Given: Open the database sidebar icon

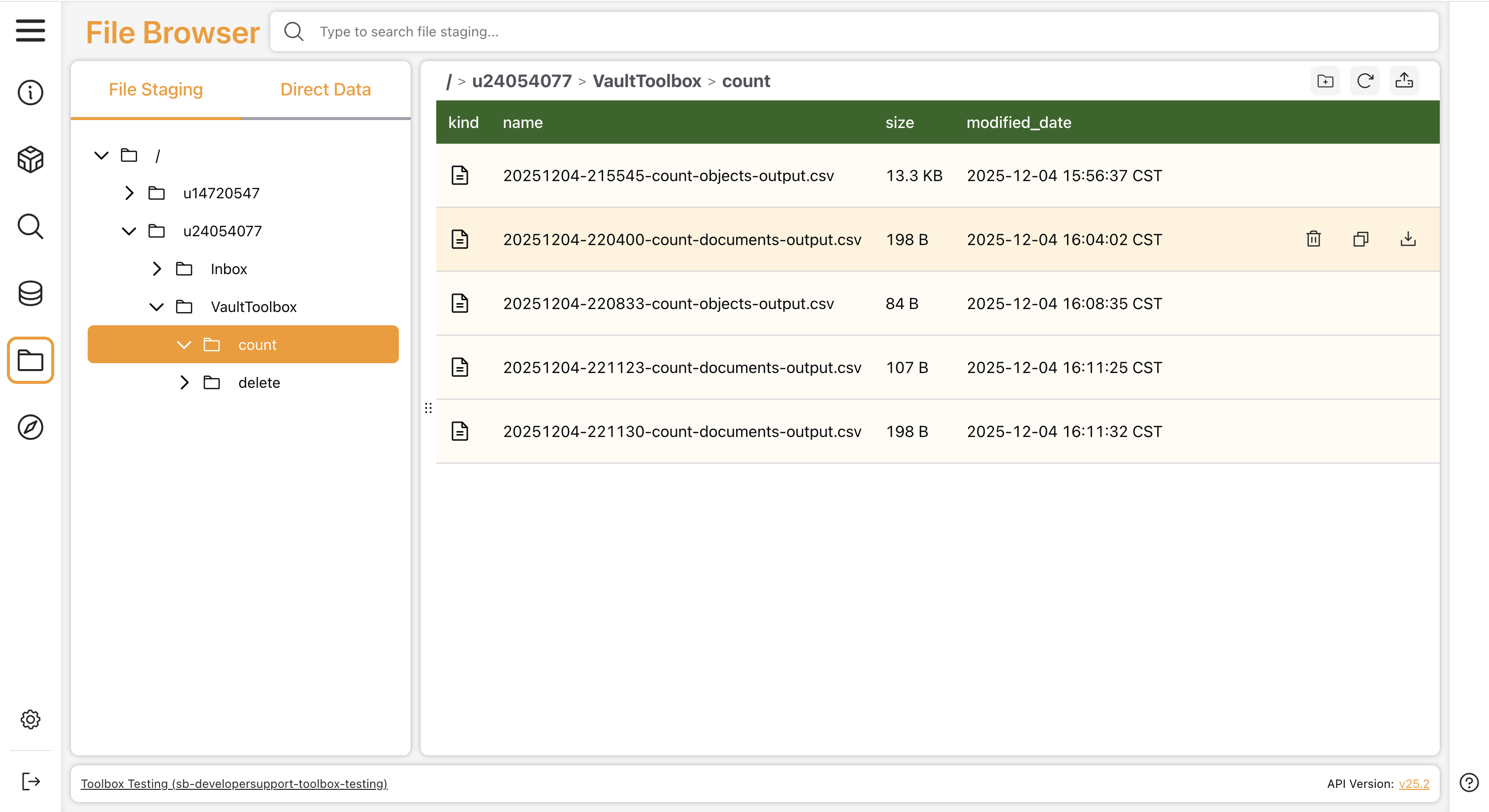Looking at the screenshot, I should pos(30,293).
